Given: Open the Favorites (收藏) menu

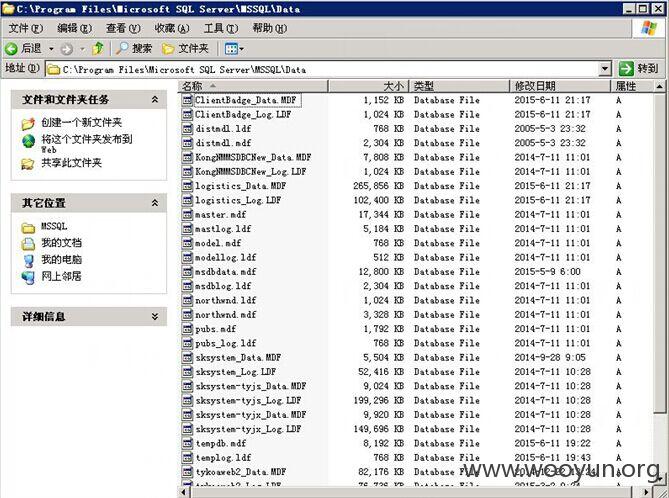Looking at the screenshot, I should [x=172, y=28].
